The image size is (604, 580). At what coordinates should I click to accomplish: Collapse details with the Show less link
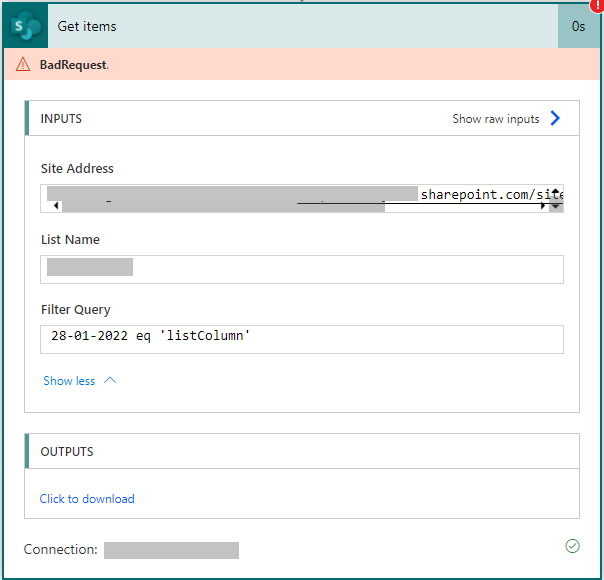pos(69,381)
